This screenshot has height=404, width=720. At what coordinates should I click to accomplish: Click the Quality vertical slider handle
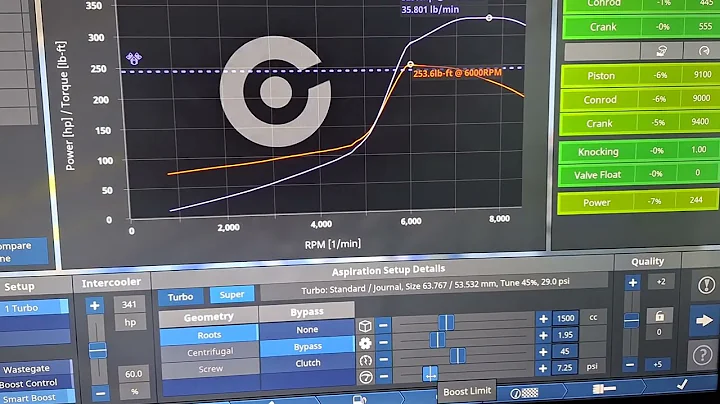[631, 320]
